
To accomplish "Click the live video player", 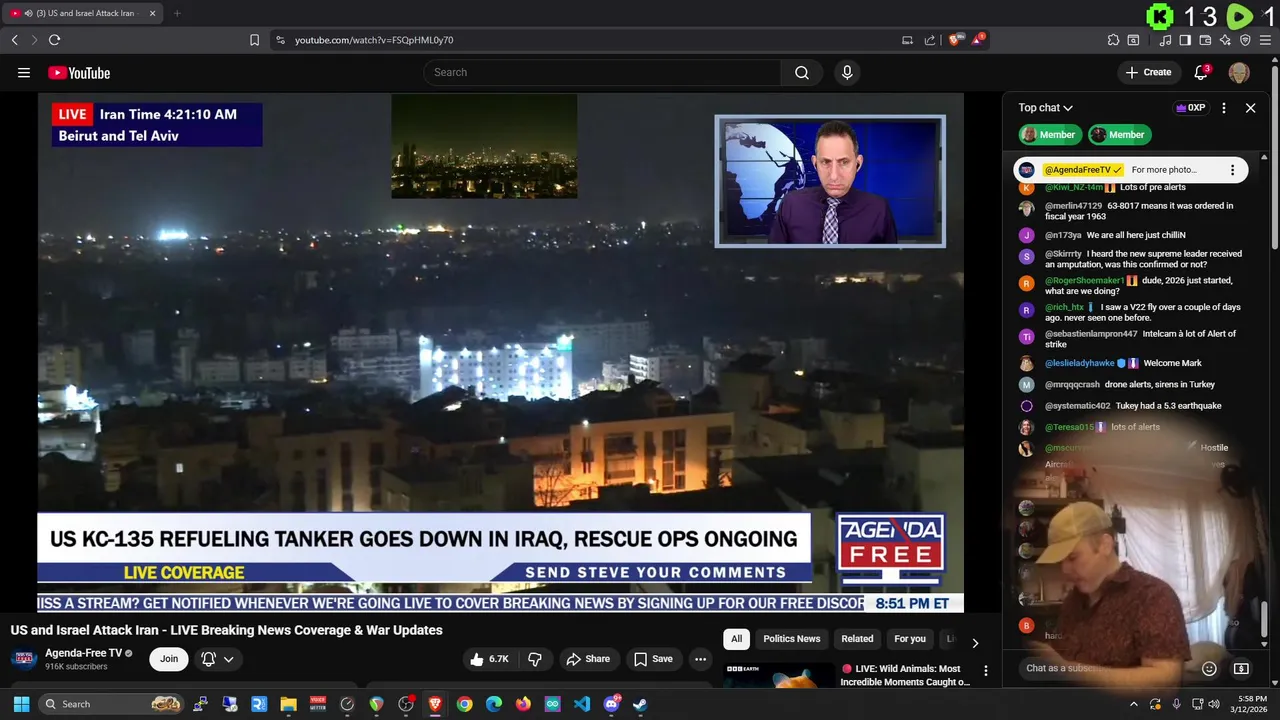I will click(500, 353).
